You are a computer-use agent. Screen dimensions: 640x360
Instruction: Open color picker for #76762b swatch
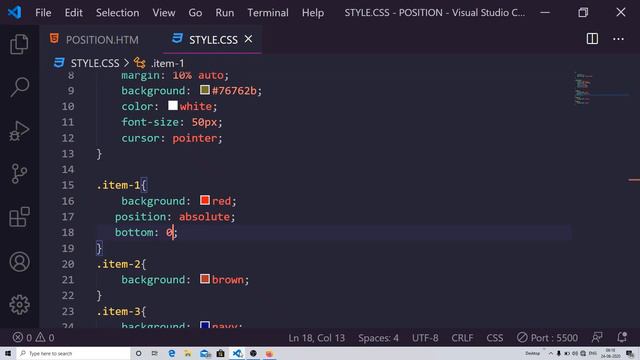tap(205, 90)
